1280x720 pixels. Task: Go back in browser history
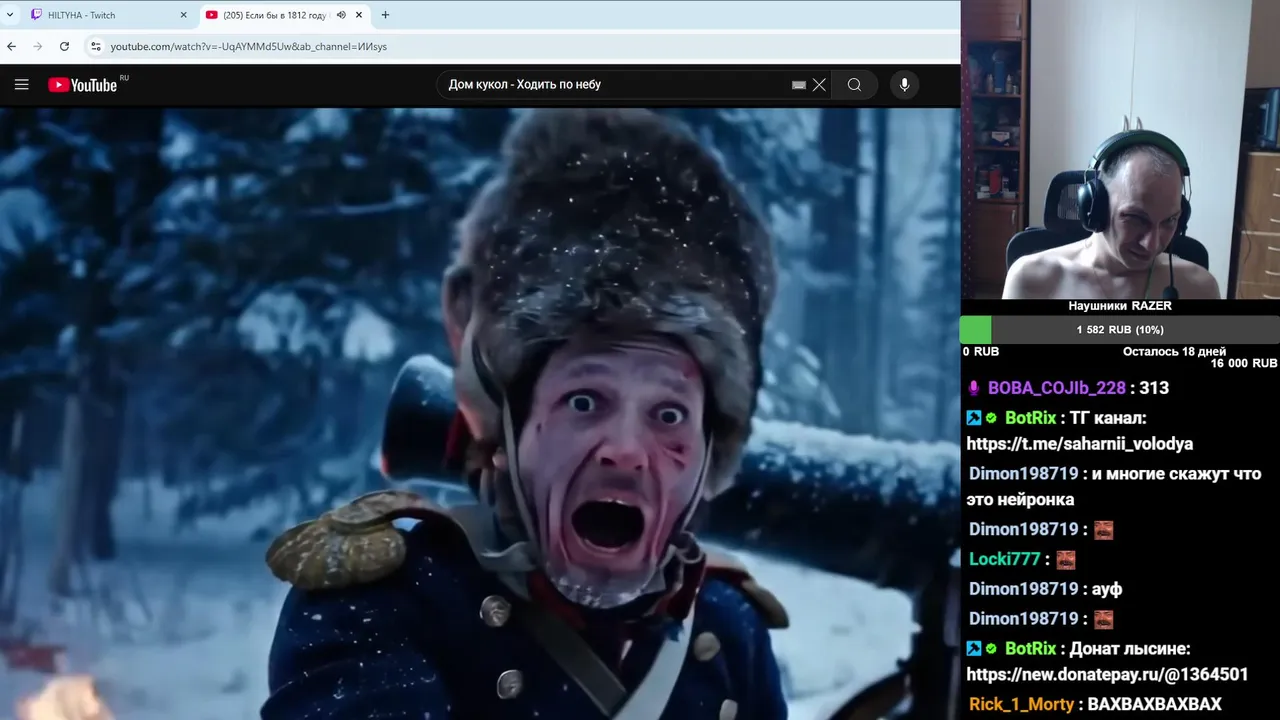coord(11,46)
